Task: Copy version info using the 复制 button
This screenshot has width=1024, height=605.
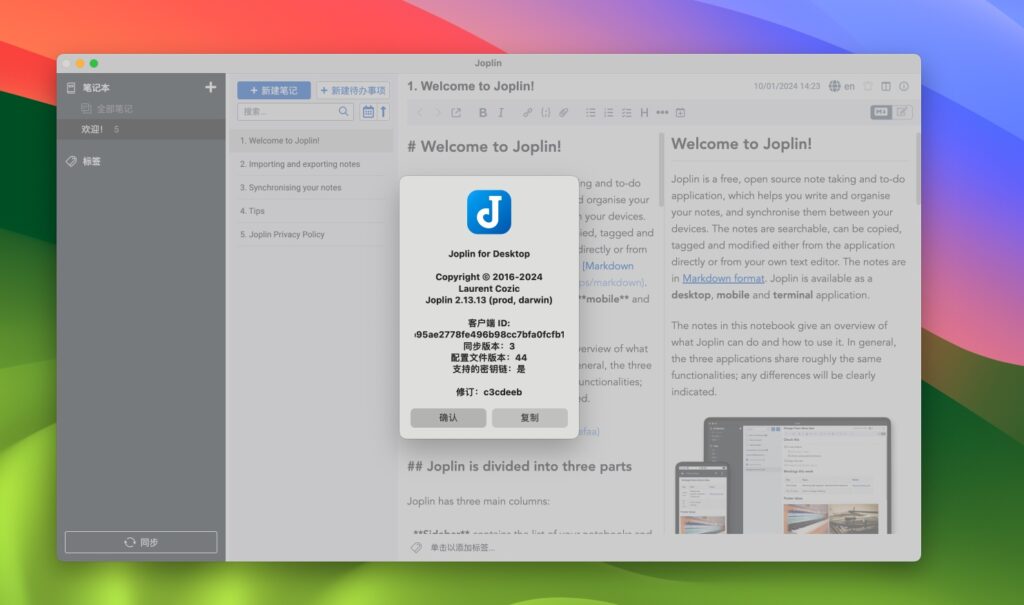Action: pos(530,418)
